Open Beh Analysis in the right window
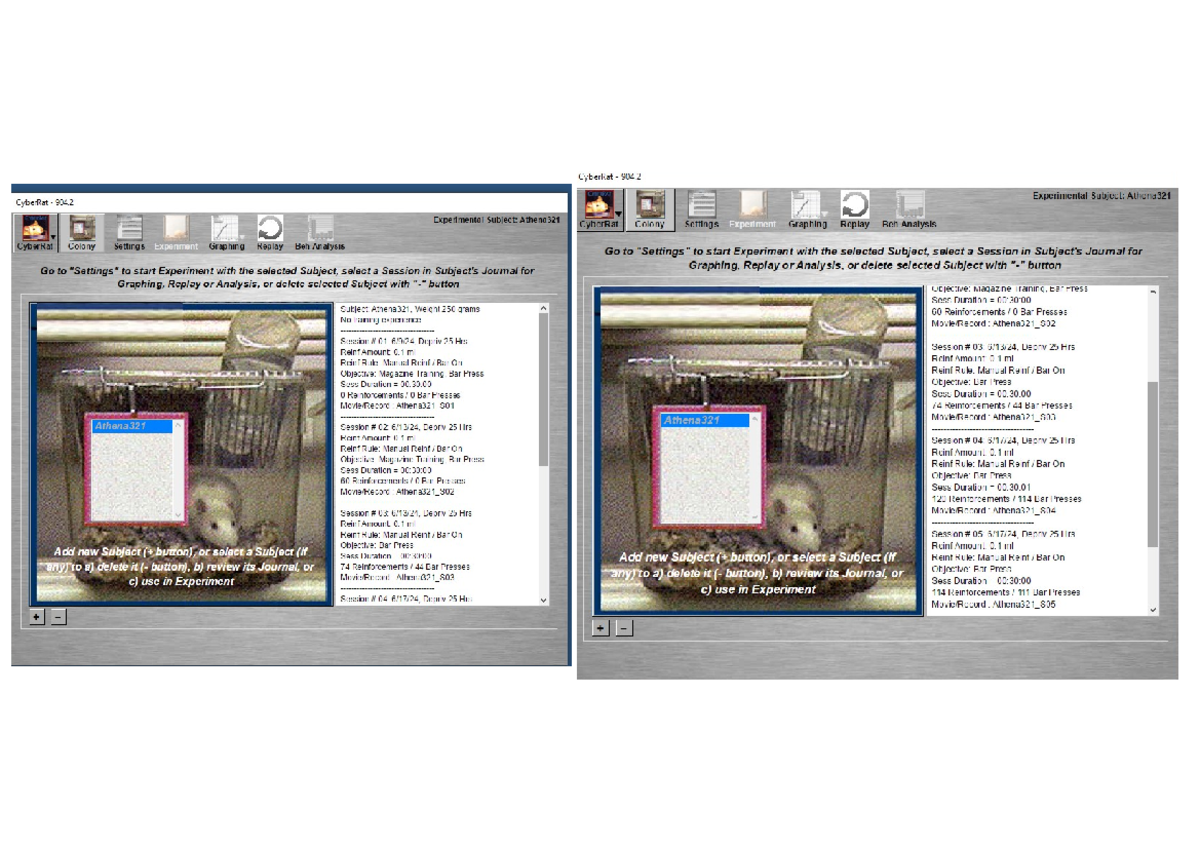Viewport: 1200px width, 849px height. coord(909,206)
